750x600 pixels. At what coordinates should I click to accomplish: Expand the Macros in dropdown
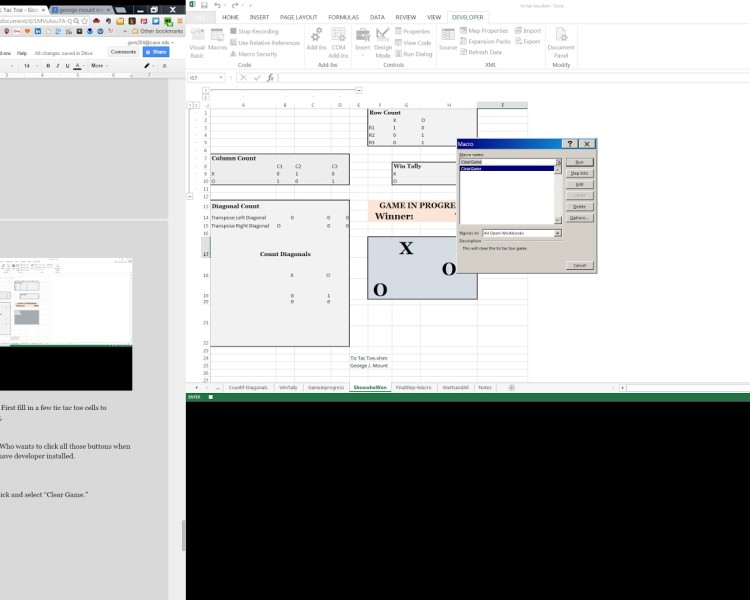click(557, 233)
